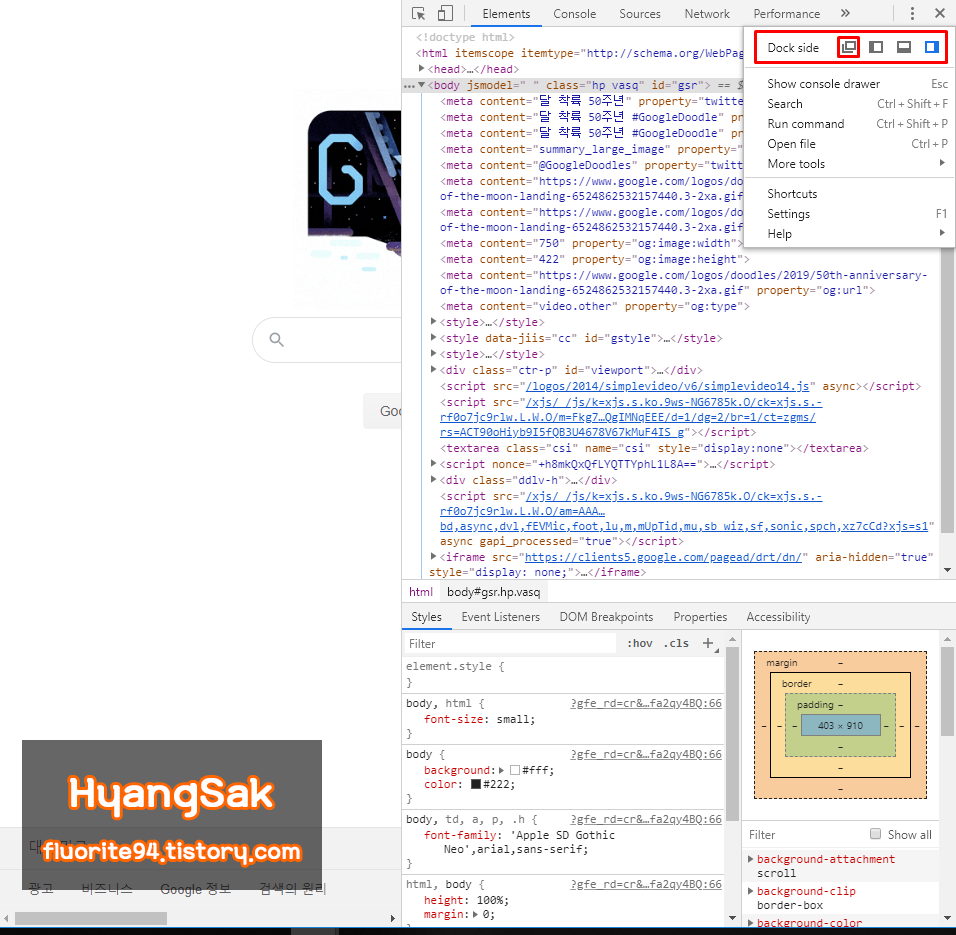Open the more tabs chevron in DevTools
This screenshot has height=935, width=956.
click(x=844, y=13)
